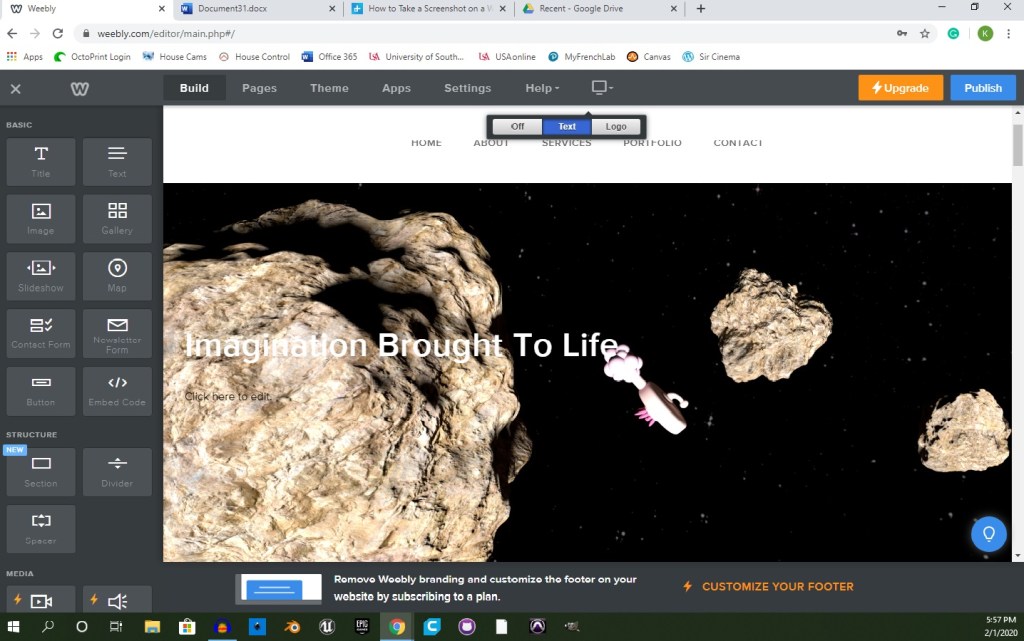Switch header option to Logo
This screenshot has width=1024, height=641.
point(616,127)
